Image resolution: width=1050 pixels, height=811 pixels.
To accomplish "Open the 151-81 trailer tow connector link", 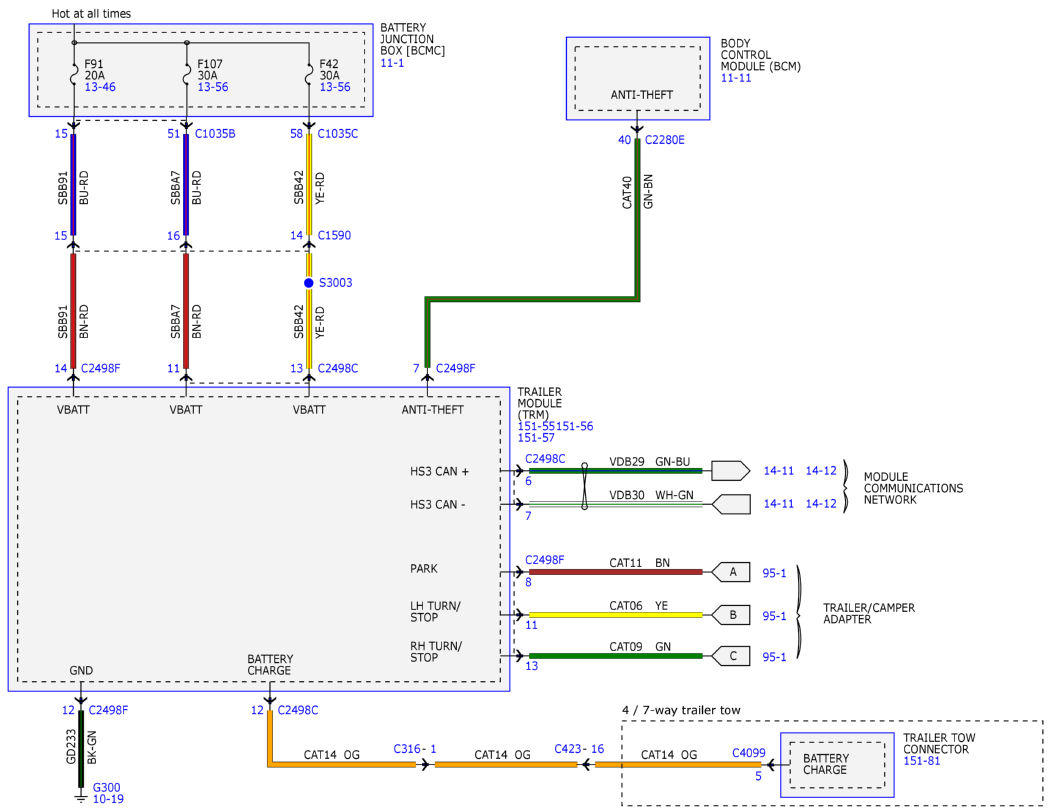I will tap(921, 761).
